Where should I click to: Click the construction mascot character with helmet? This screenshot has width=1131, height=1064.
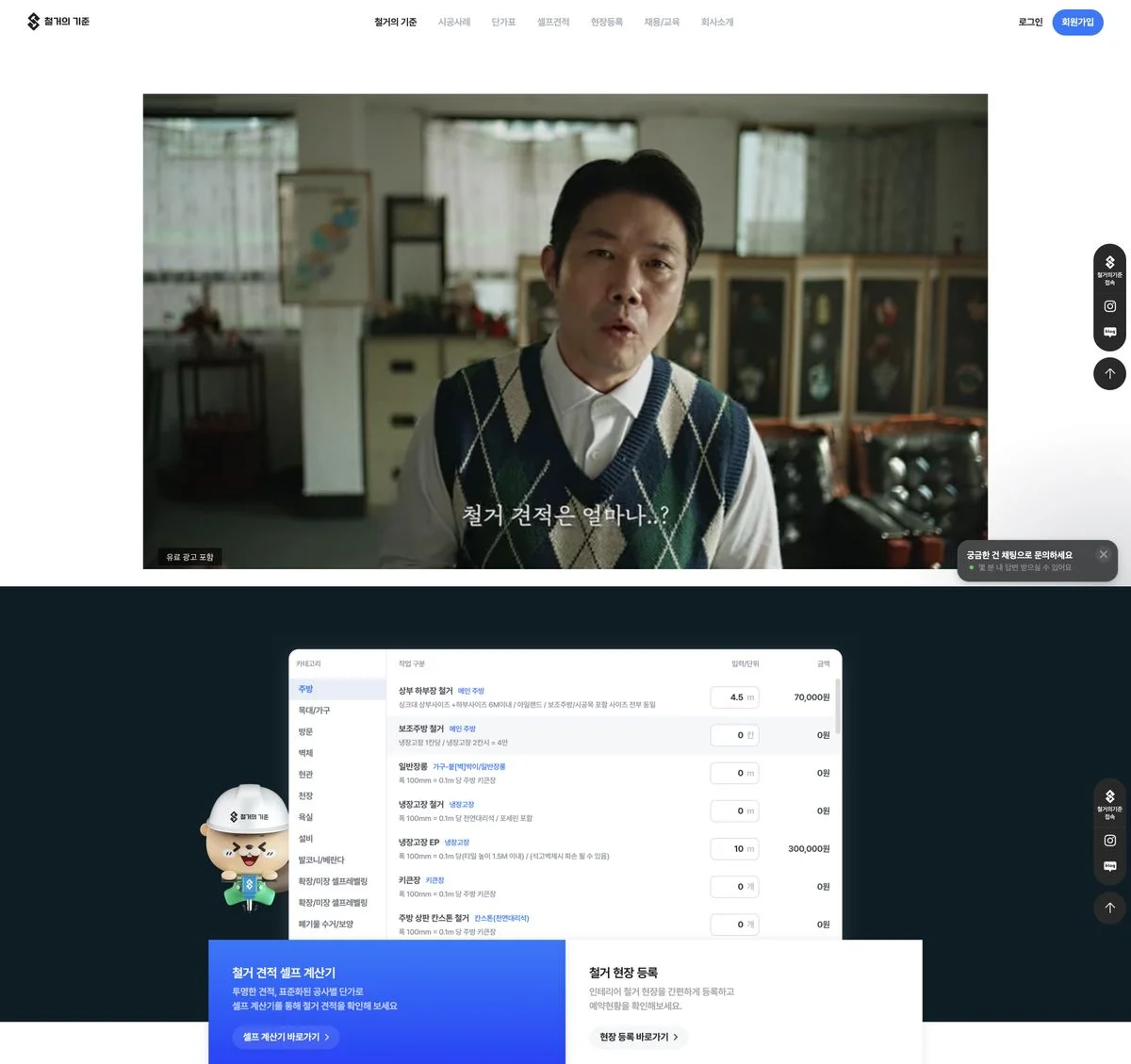(246, 845)
